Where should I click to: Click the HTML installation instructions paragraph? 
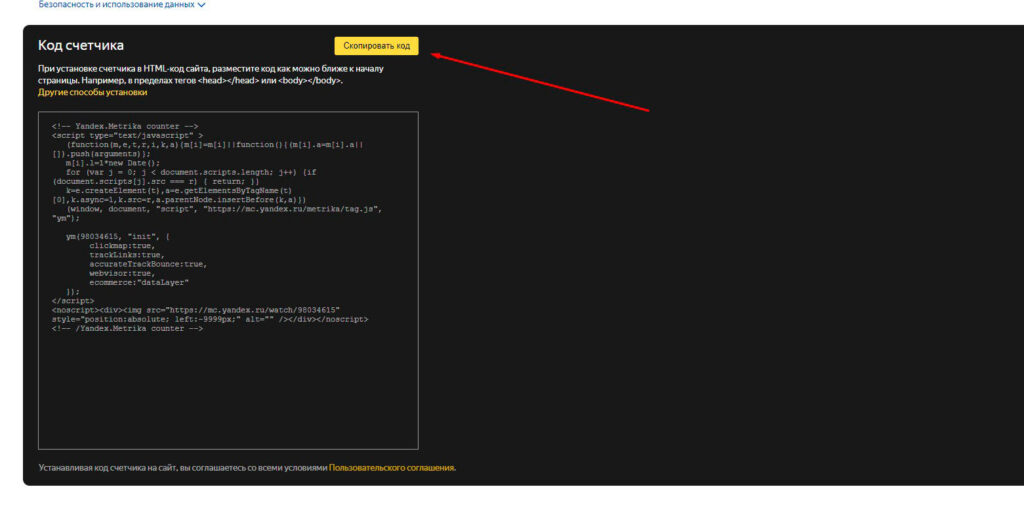211,74
